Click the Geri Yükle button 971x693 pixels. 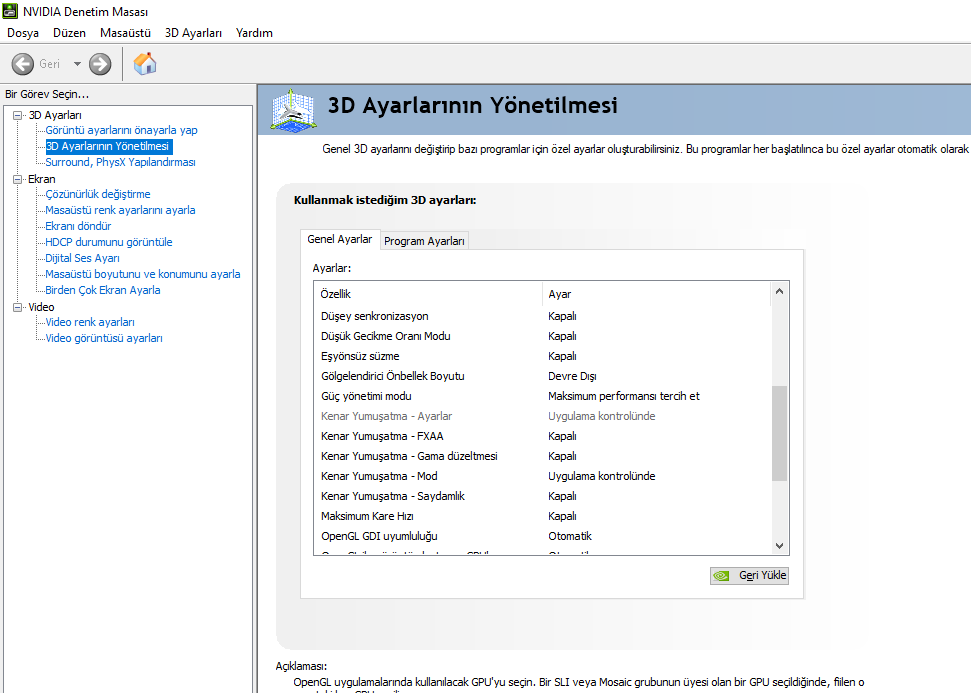pos(749,575)
